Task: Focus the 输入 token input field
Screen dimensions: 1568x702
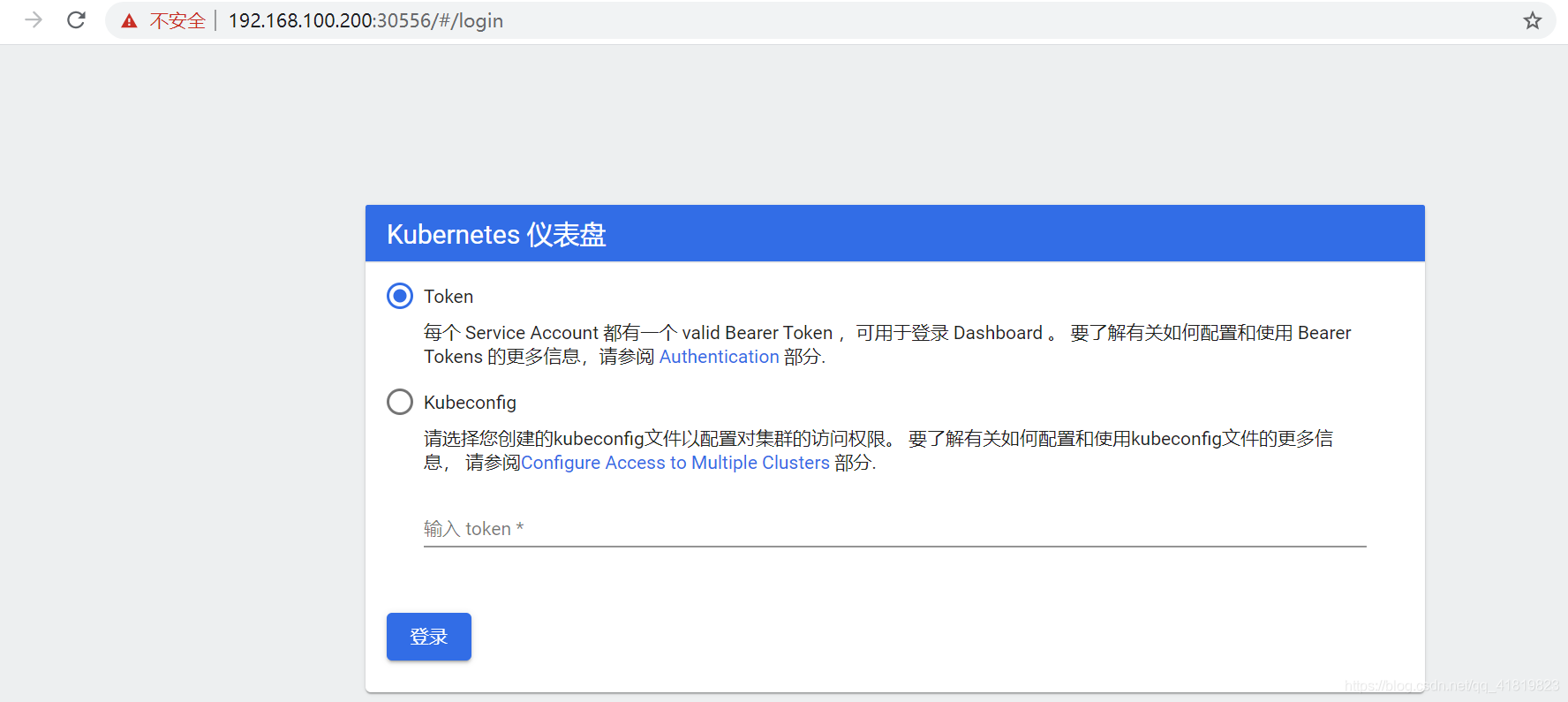Action: [894, 529]
